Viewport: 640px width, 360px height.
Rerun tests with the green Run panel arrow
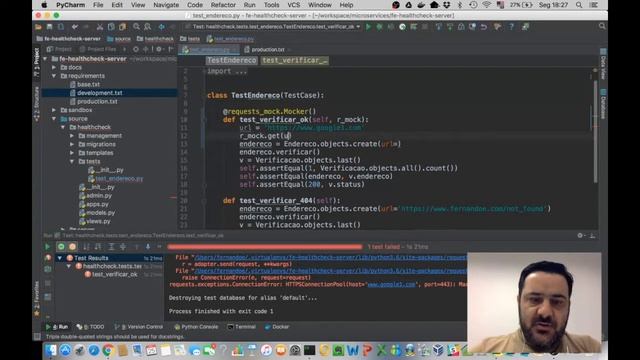(x=47, y=247)
